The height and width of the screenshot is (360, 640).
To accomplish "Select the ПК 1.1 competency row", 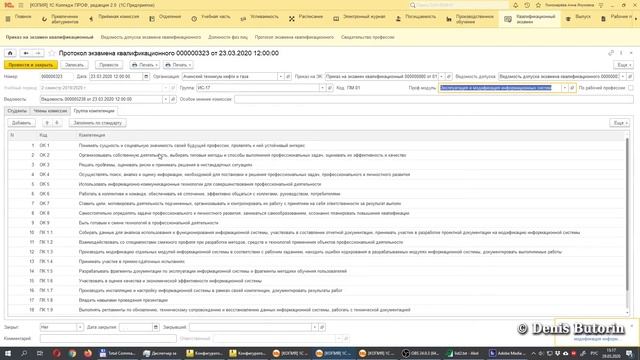I will tap(317, 232).
